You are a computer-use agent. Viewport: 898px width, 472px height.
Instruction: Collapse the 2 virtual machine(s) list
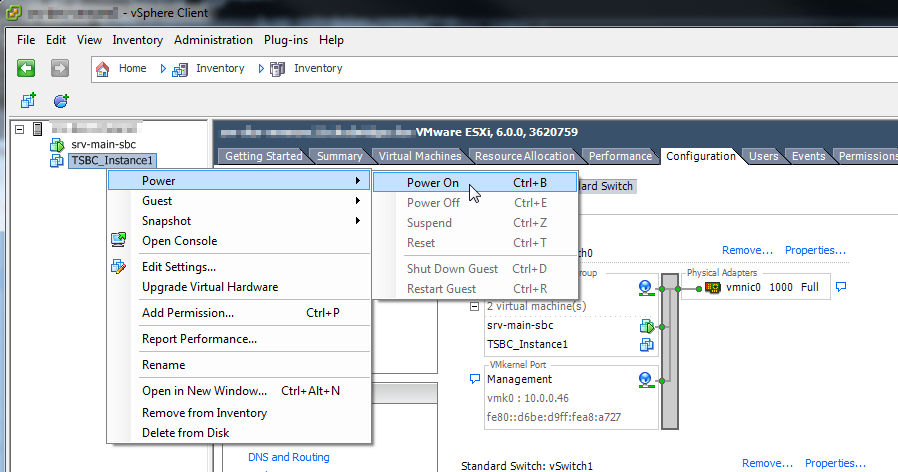coord(474,306)
